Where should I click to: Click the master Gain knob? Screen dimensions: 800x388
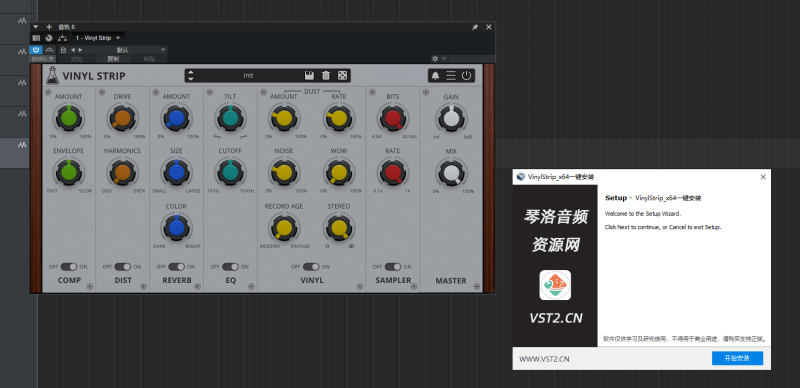pyautogui.click(x=451, y=118)
